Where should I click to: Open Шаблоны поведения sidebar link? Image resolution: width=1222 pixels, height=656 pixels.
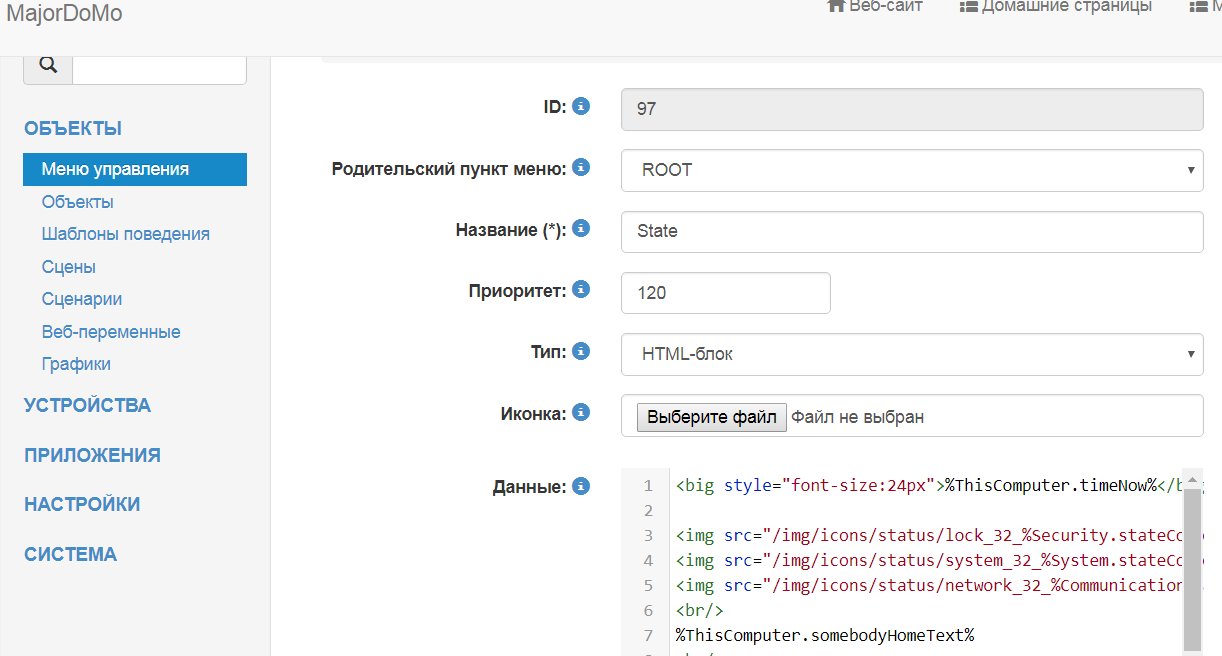126,234
